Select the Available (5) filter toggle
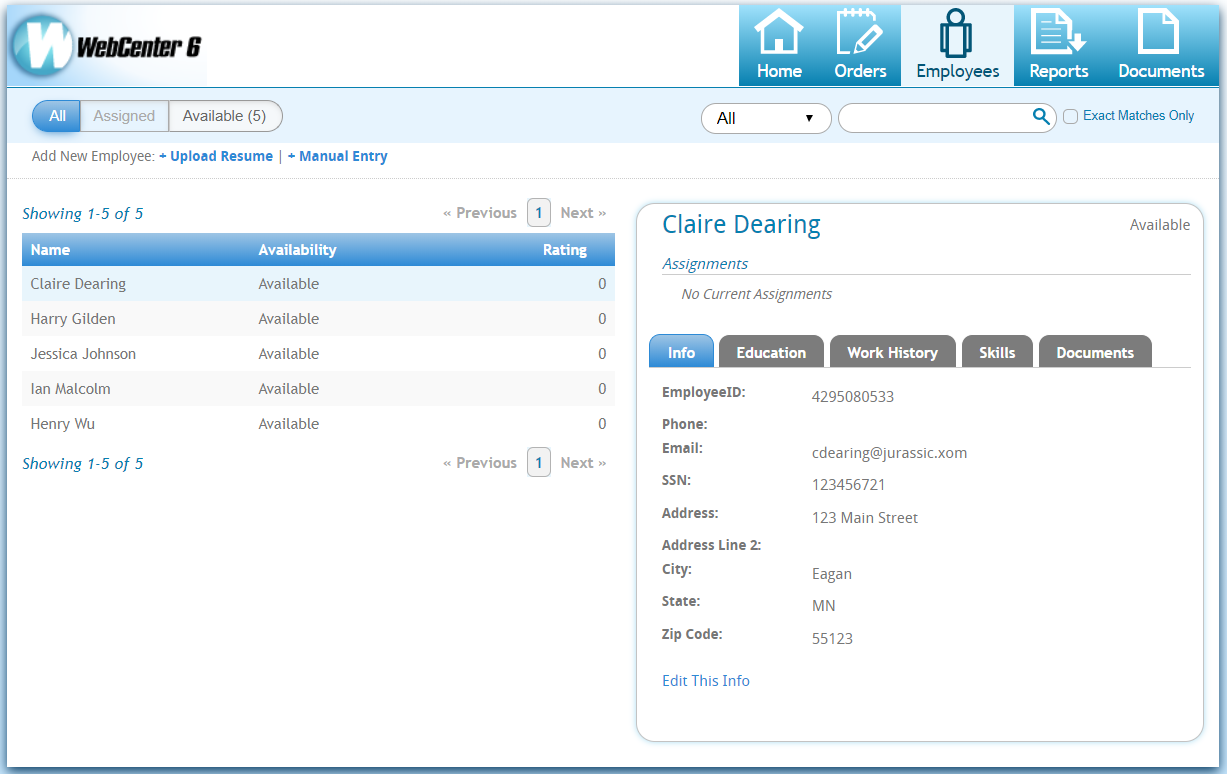 tap(225, 116)
